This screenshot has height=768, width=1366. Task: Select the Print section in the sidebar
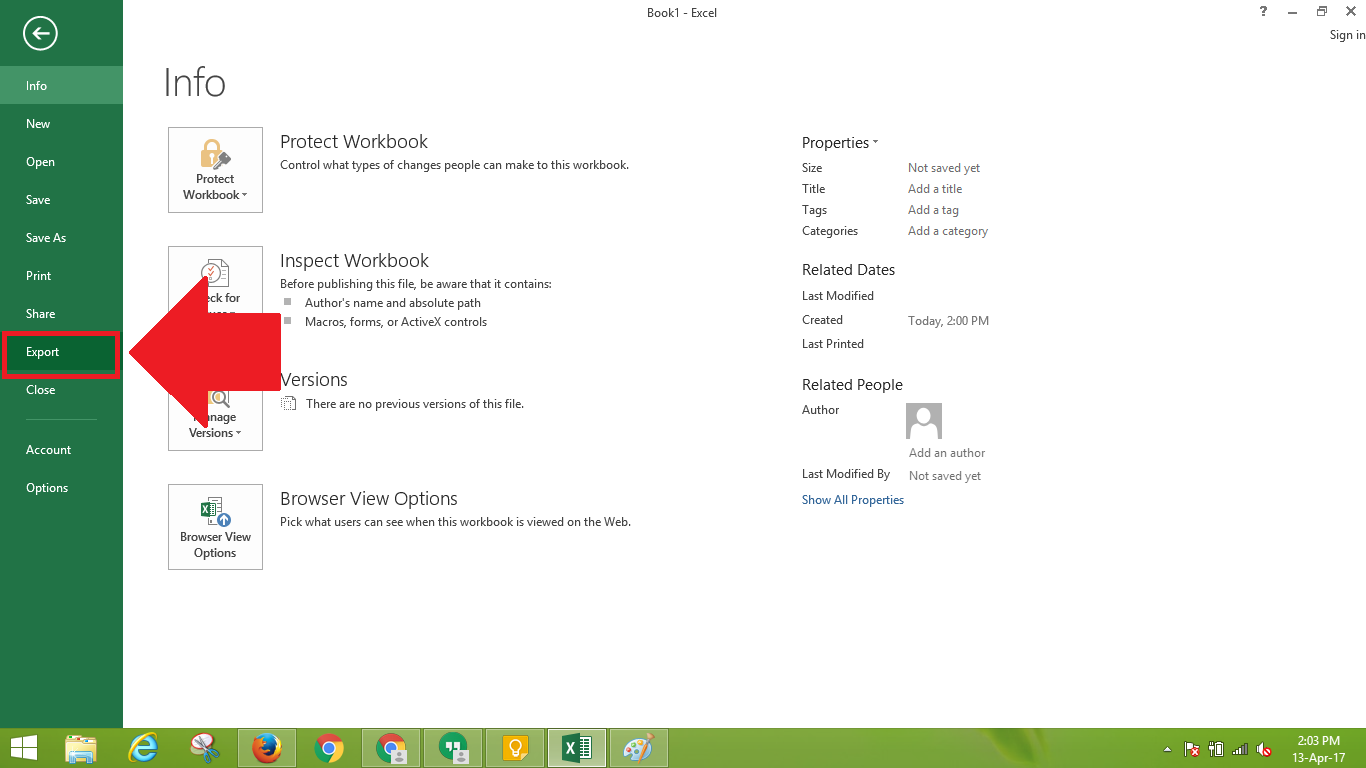(38, 275)
